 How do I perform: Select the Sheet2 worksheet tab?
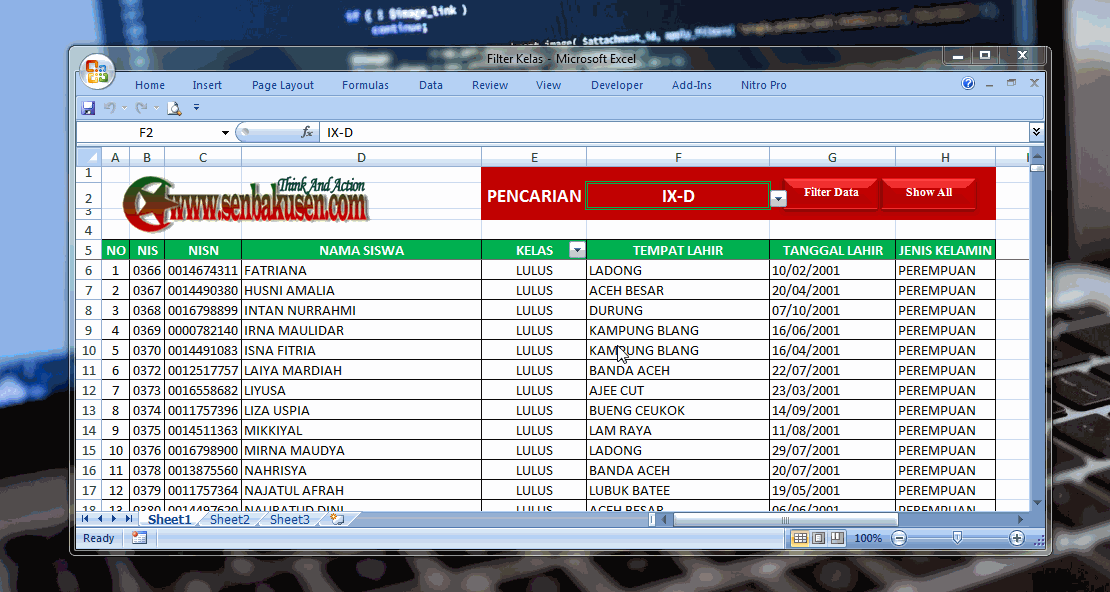(x=229, y=519)
